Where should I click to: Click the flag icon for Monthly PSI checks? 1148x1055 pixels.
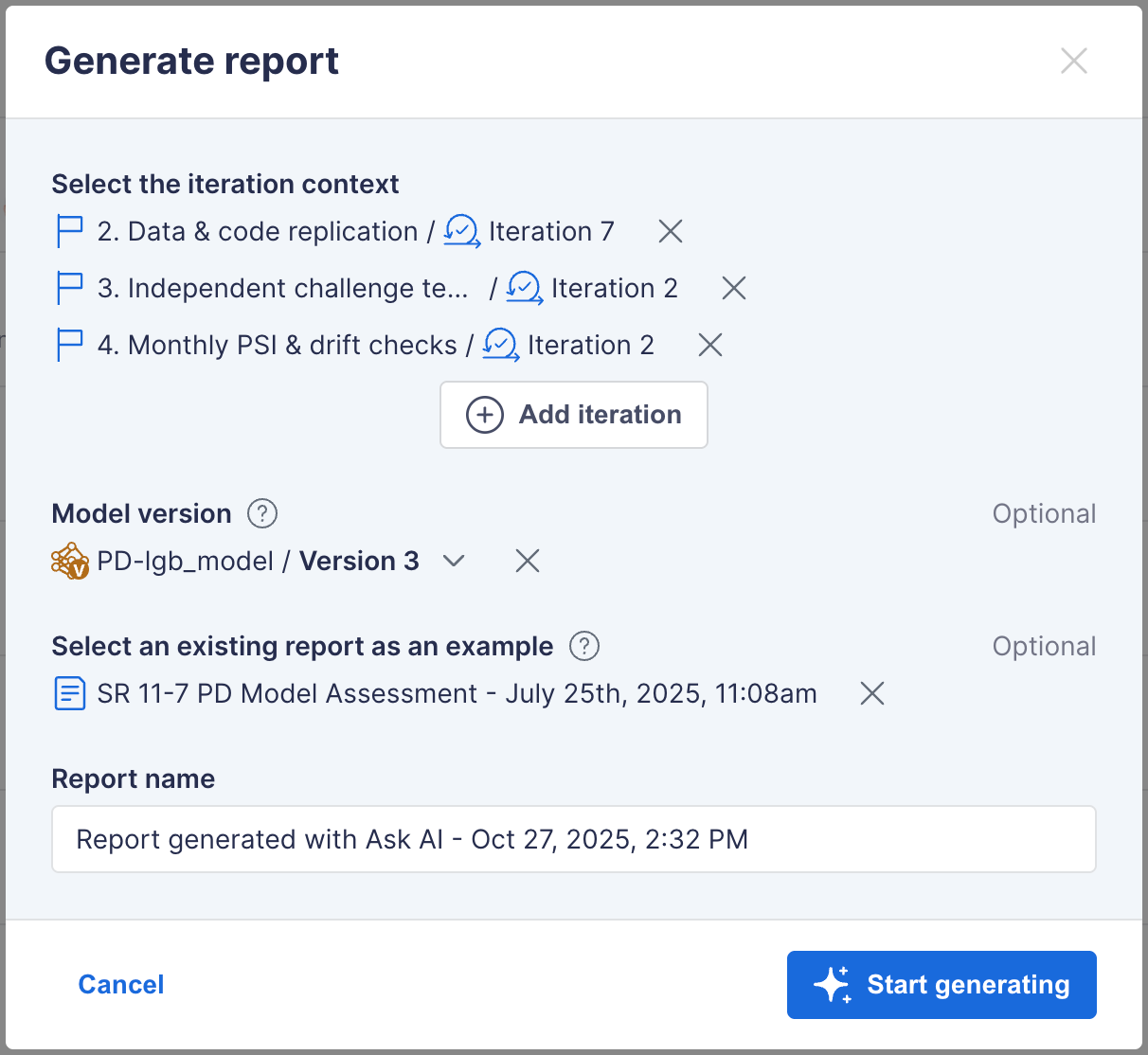[x=70, y=345]
